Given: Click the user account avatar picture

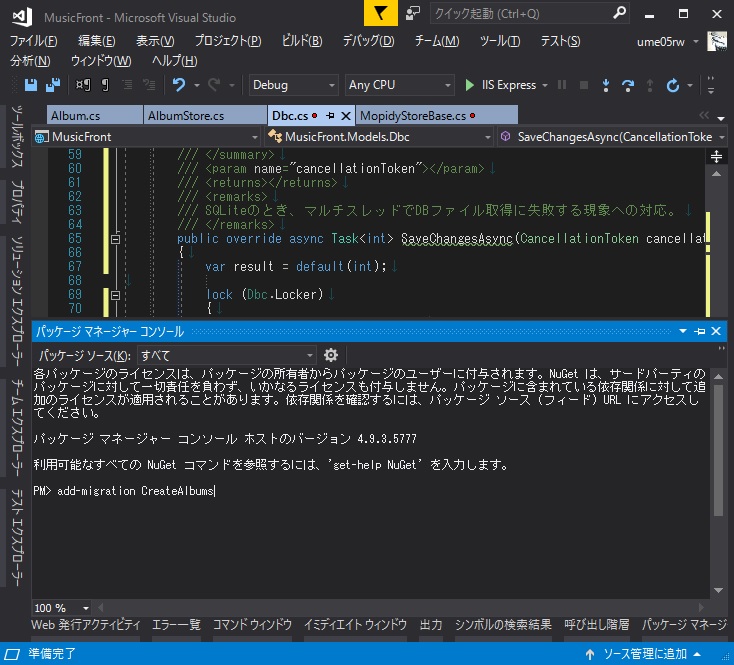Looking at the screenshot, I should coord(717,41).
